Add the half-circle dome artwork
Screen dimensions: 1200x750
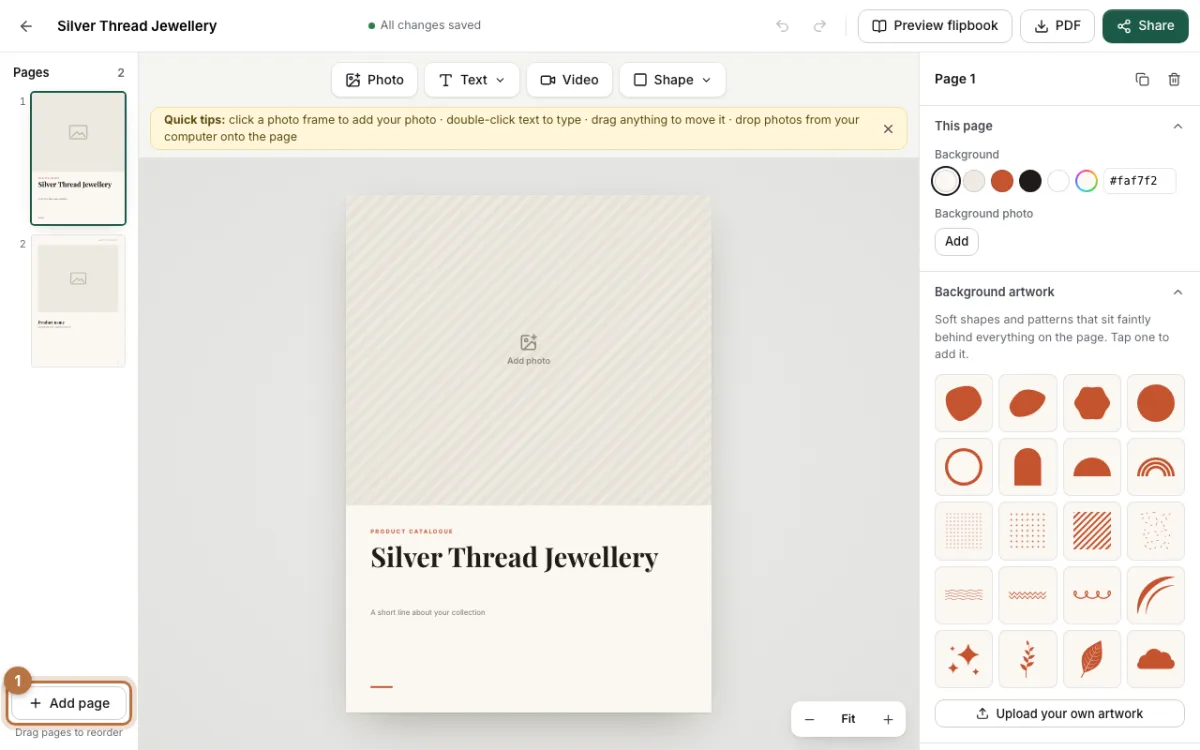point(1092,467)
